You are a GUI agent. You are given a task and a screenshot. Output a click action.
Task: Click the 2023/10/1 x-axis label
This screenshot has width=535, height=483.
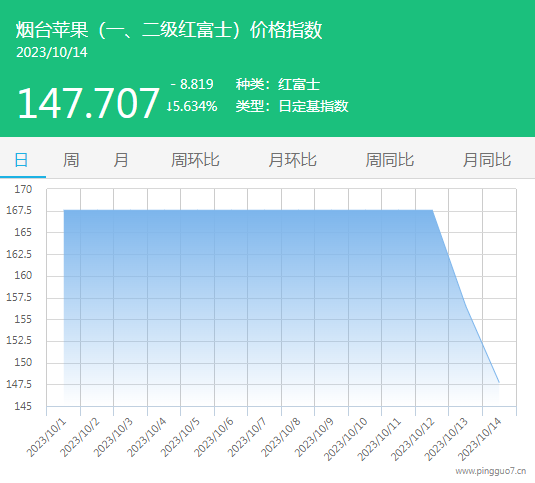46,438
